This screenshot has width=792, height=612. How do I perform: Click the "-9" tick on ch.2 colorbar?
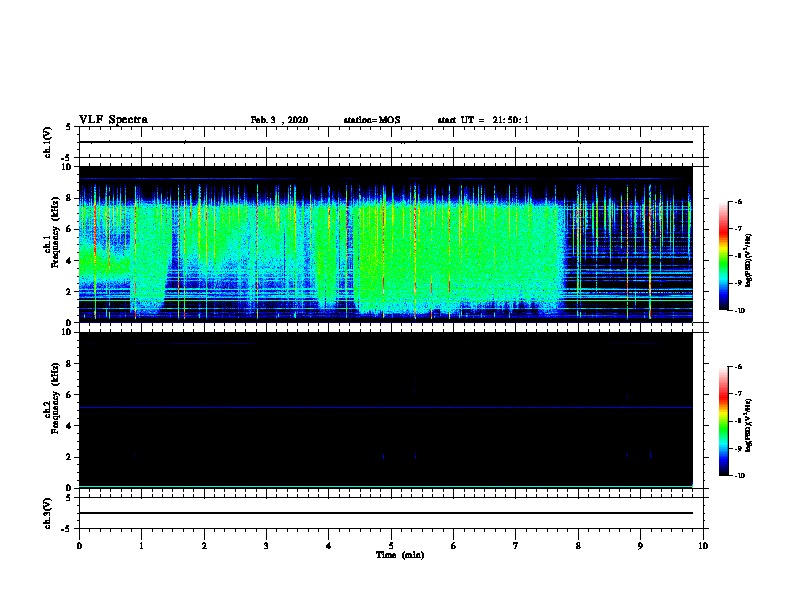coord(738,448)
